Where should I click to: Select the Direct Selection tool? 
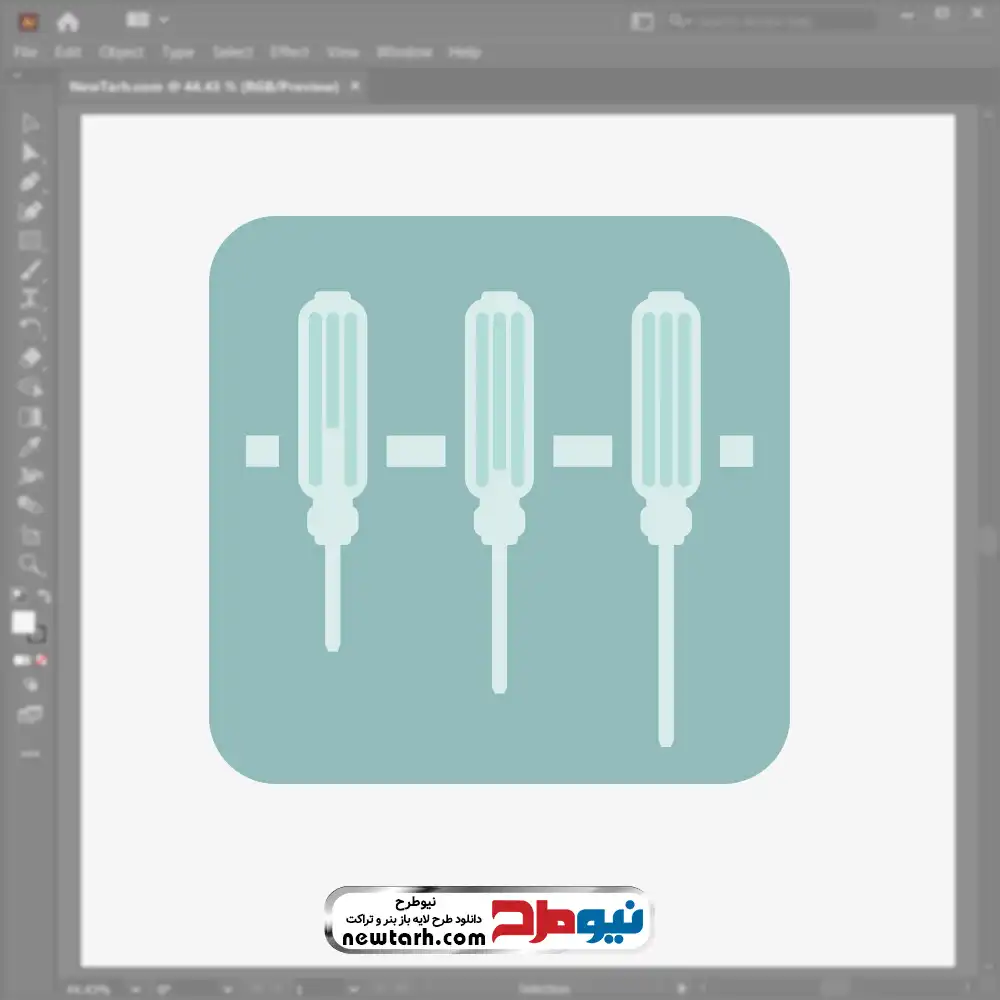coord(30,153)
